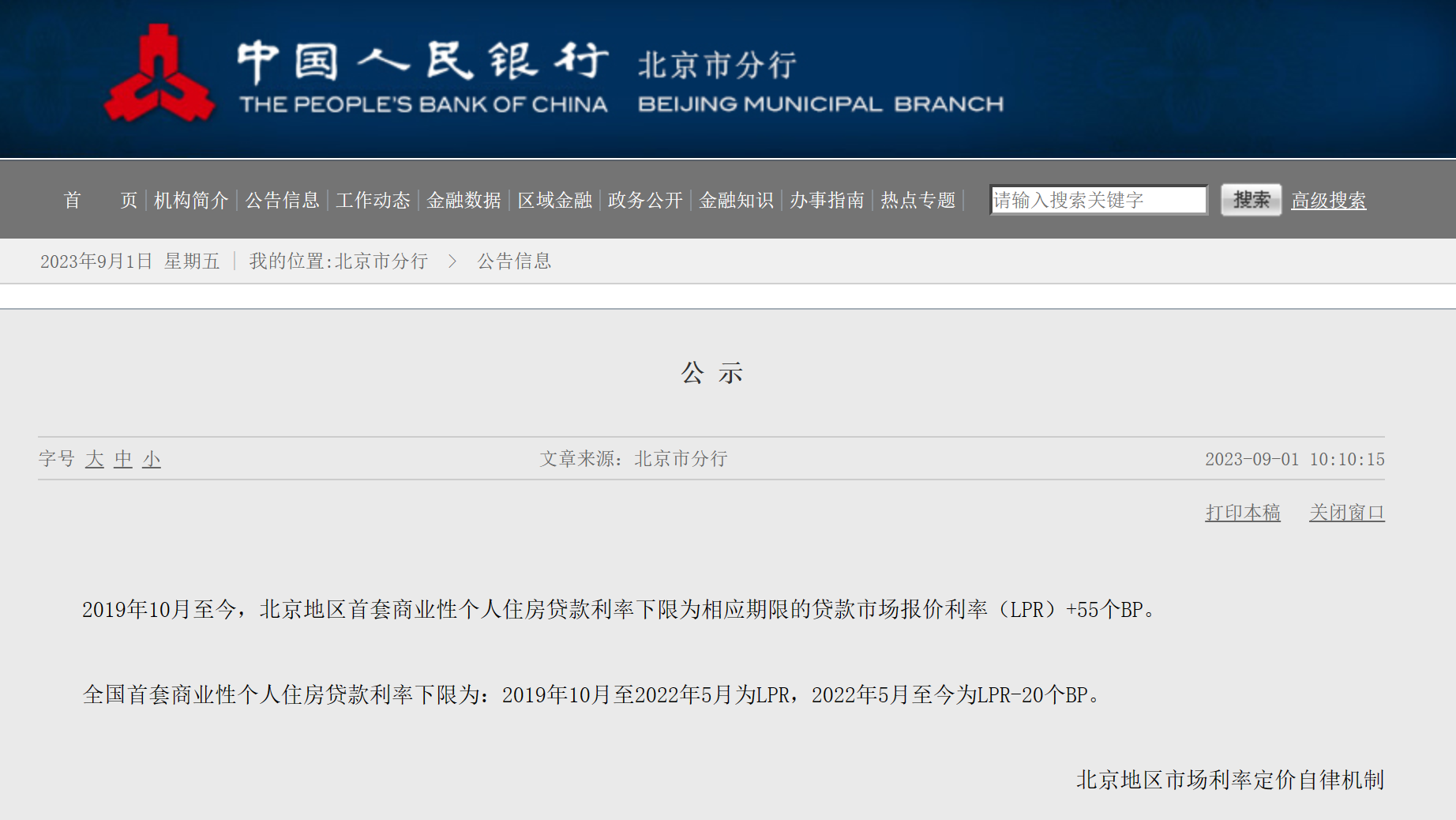Viewport: 1456px width, 820px height.
Task: Open the 高级搜索 advanced search link
Action: [x=1328, y=201]
